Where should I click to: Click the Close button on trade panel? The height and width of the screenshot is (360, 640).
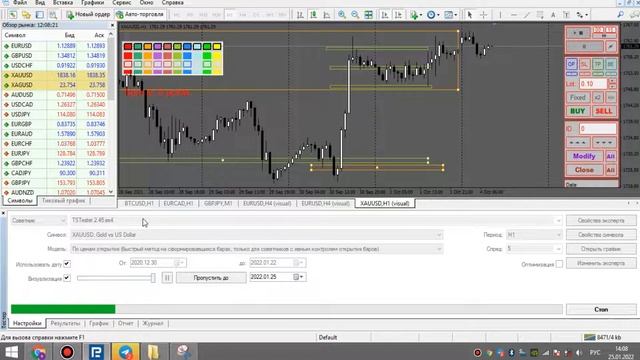point(584,170)
